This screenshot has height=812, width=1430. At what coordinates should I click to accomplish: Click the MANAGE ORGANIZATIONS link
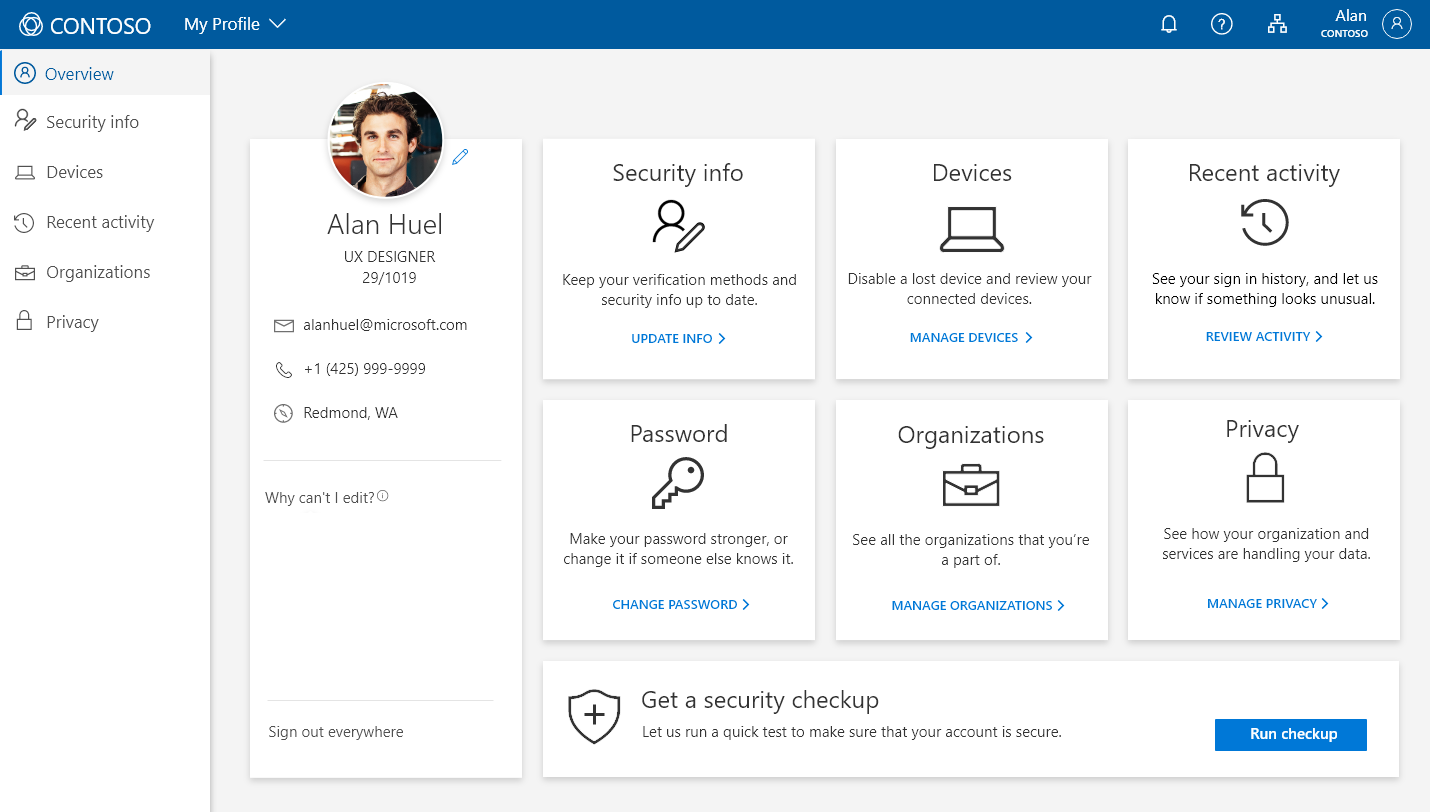978,606
